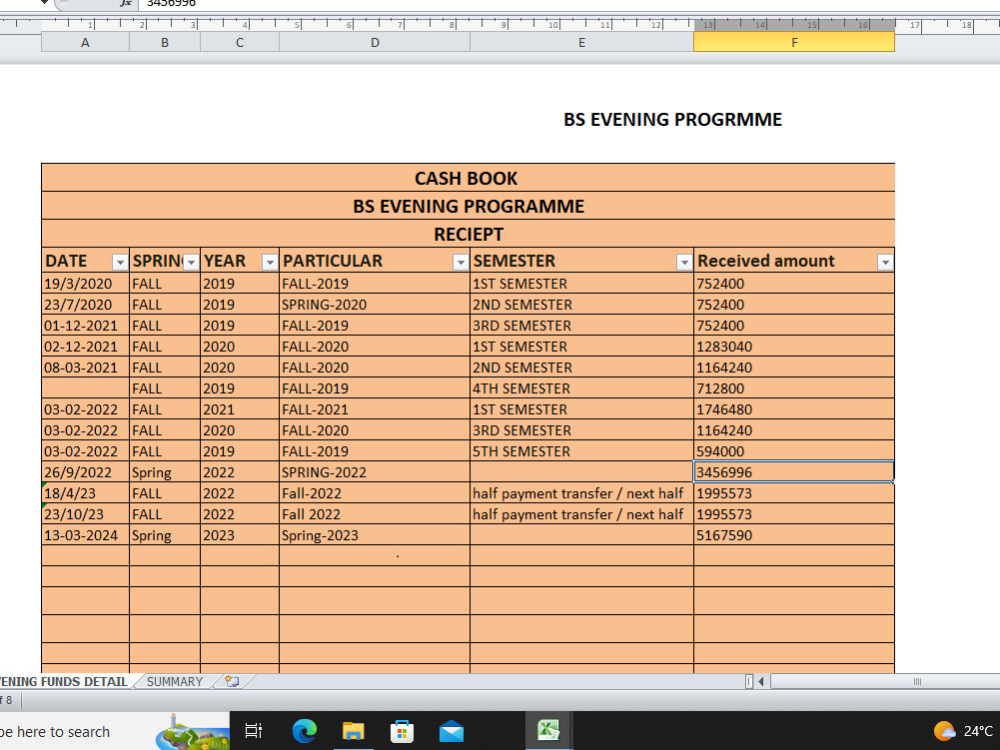This screenshot has width=1000, height=750.
Task: Select date cell 02-12-2021
Action: pyautogui.click(x=85, y=346)
